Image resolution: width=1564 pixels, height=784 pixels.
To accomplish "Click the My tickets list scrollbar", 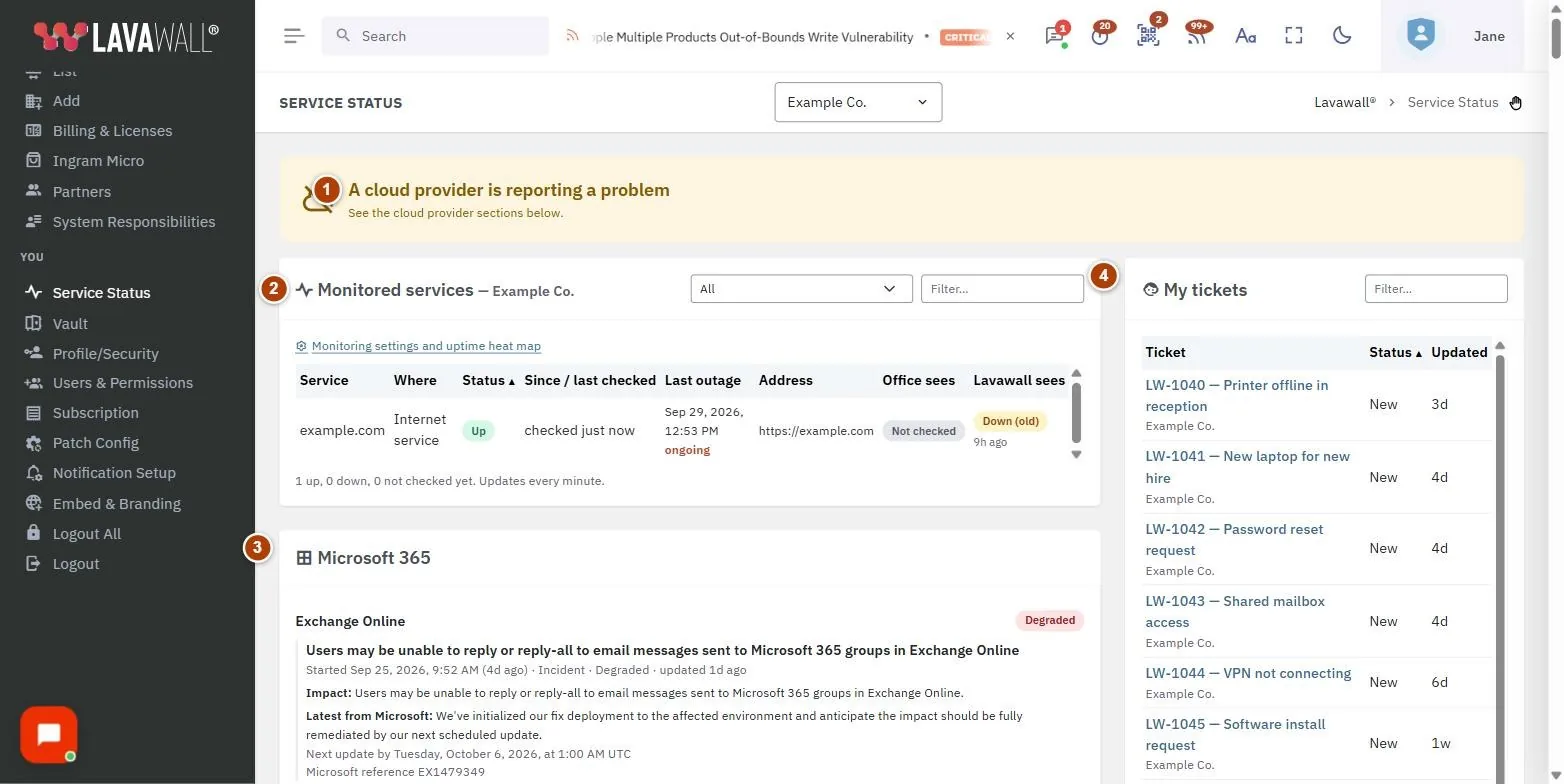I will pyautogui.click(x=1499, y=560).
